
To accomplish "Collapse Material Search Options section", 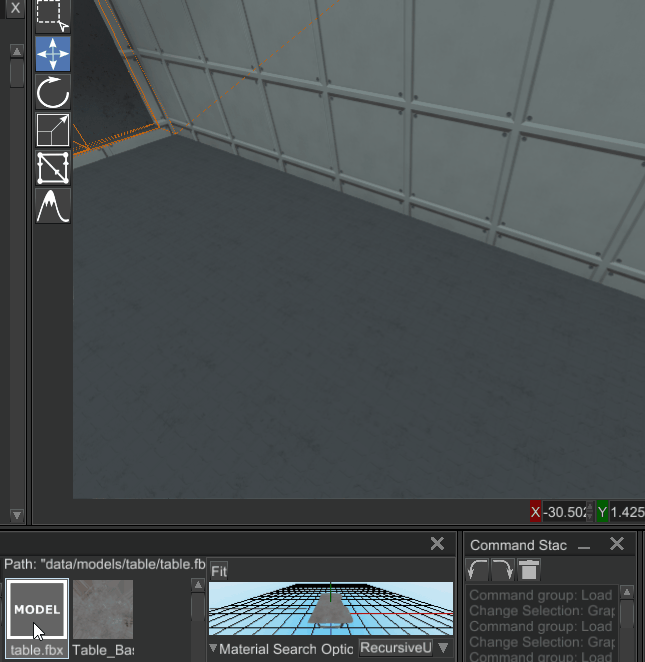I will [214, 648].
